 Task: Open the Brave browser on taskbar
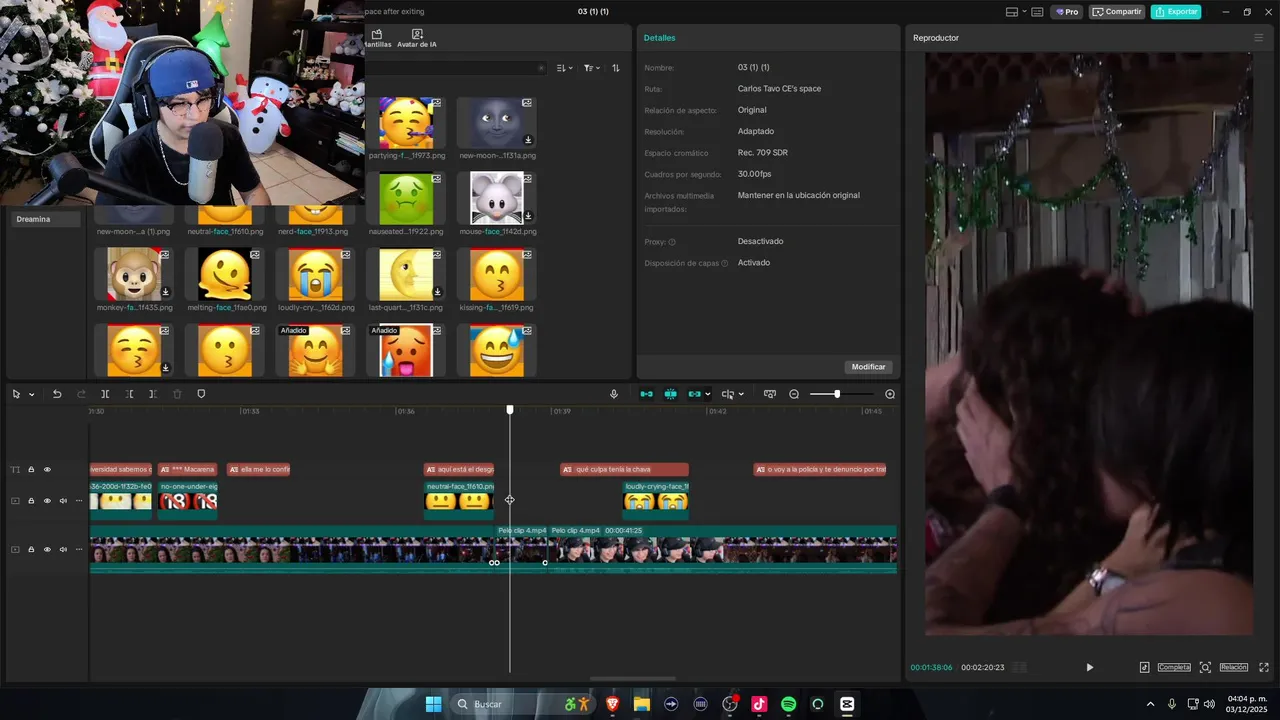(612, 704)
